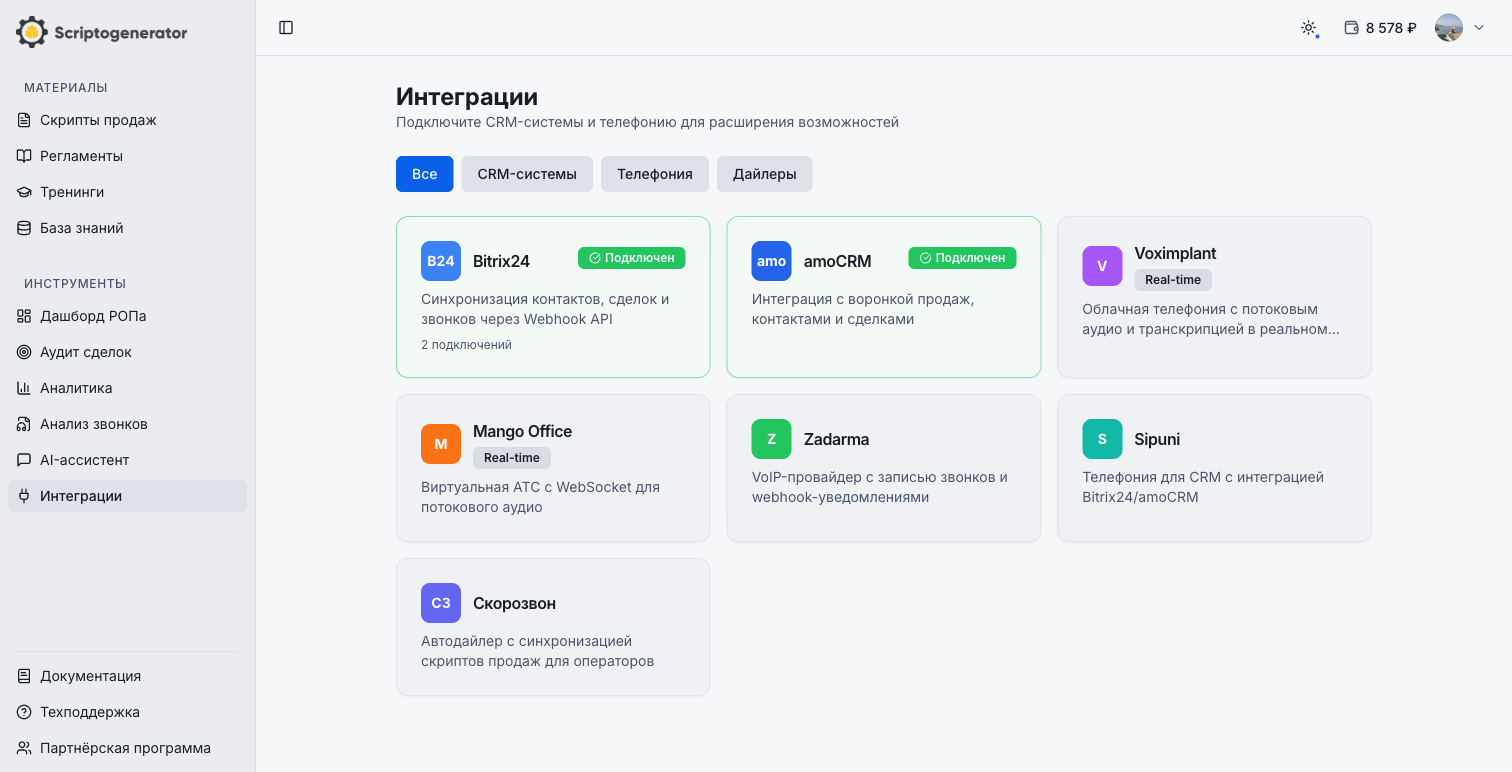Open Дашборд РОПа page

click(127, 316)
